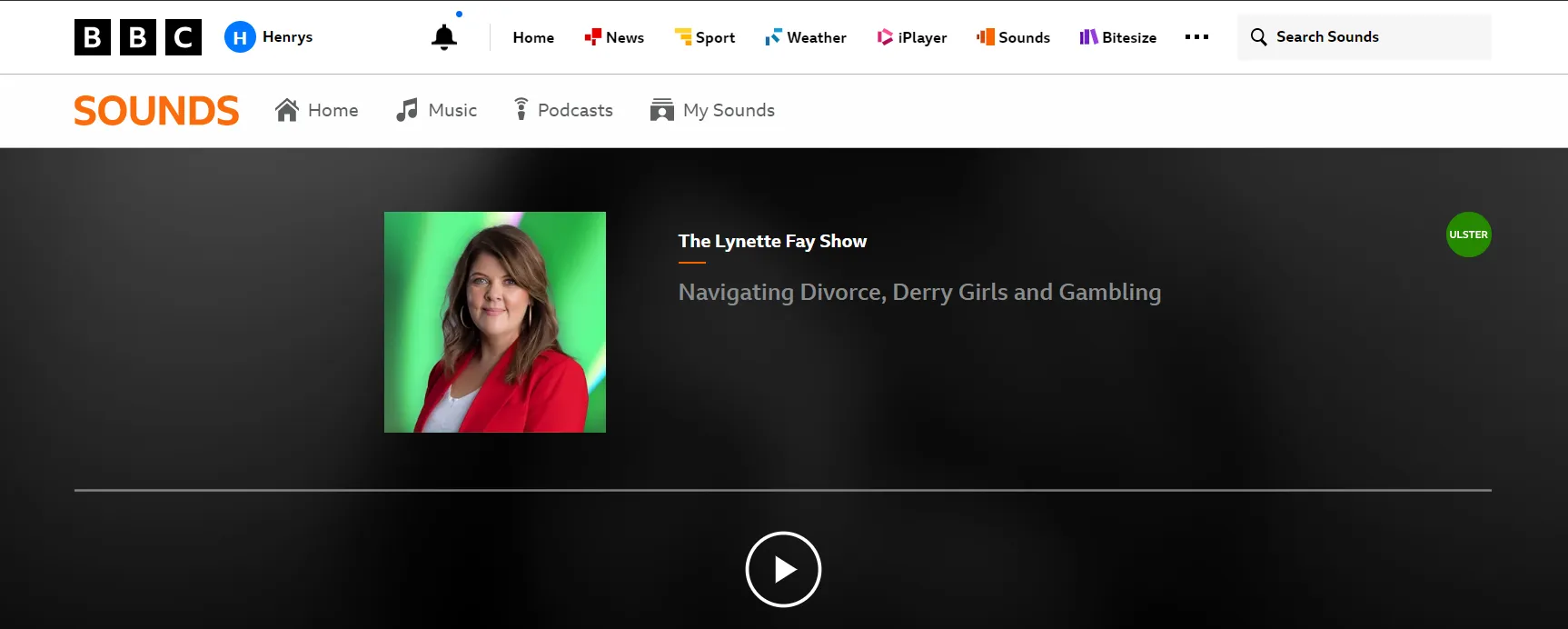
Task: Open the Podcasts tab
Action: (563, 110)
